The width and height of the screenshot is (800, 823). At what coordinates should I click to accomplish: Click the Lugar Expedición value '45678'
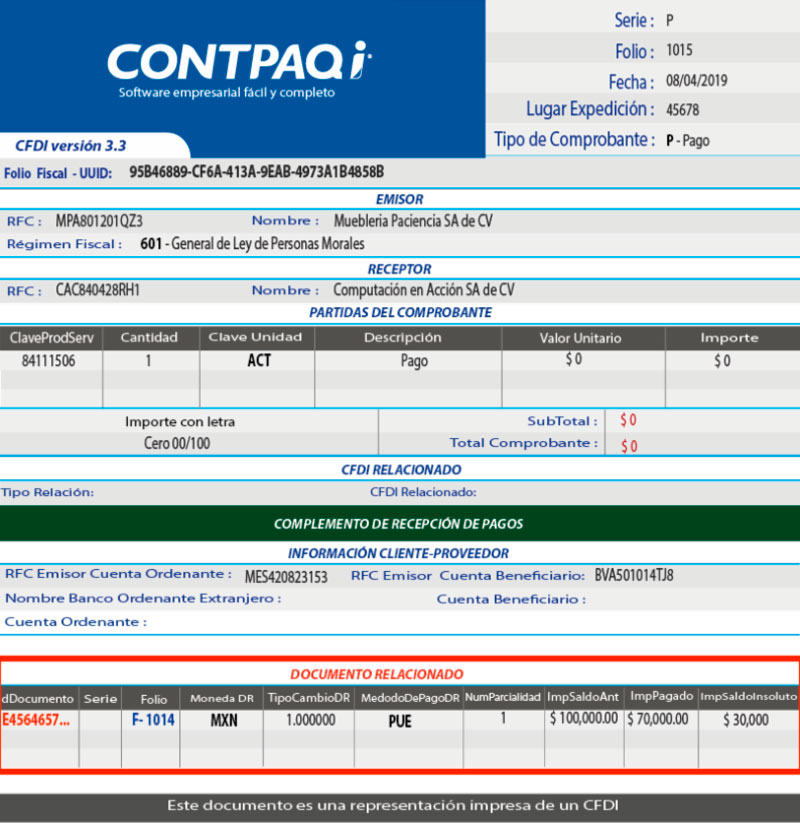682,110
